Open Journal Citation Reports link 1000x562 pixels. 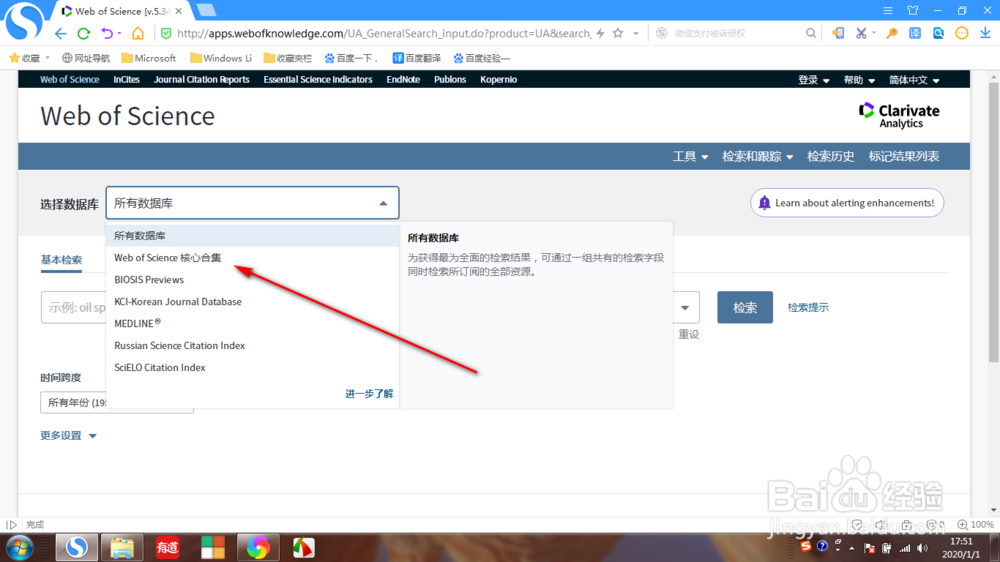point(202,80)
